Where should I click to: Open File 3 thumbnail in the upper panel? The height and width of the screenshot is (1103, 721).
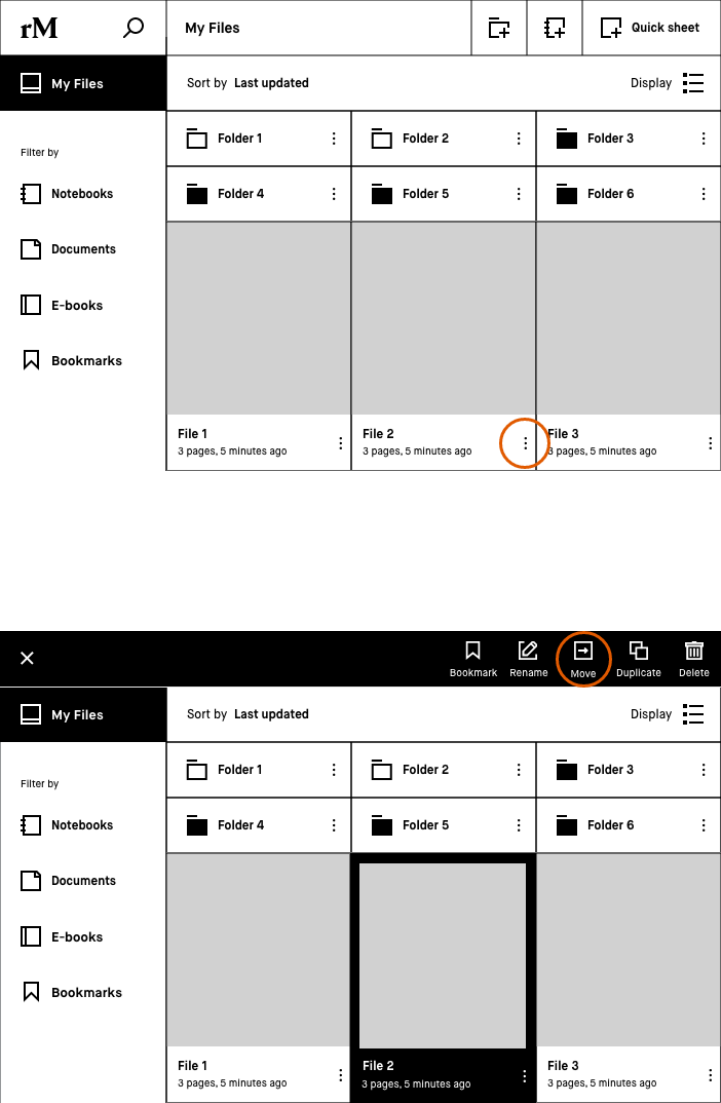tap(628, 319)
